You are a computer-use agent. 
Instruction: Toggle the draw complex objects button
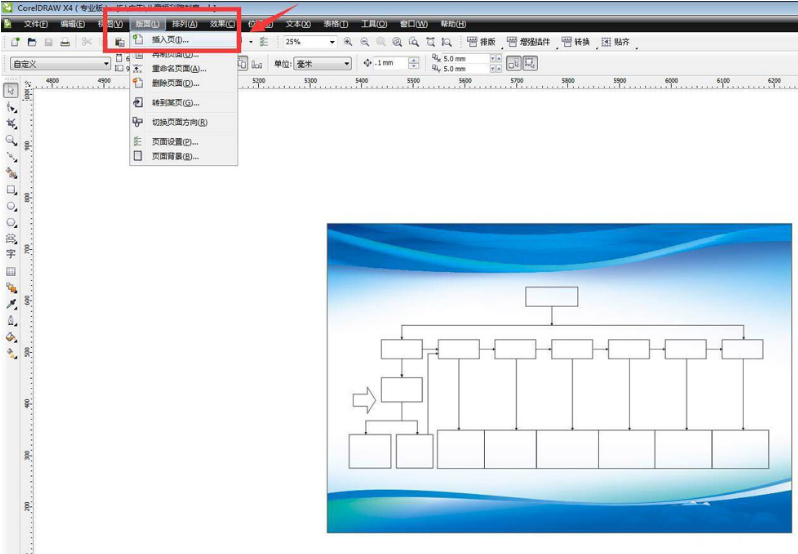(530, 63)
